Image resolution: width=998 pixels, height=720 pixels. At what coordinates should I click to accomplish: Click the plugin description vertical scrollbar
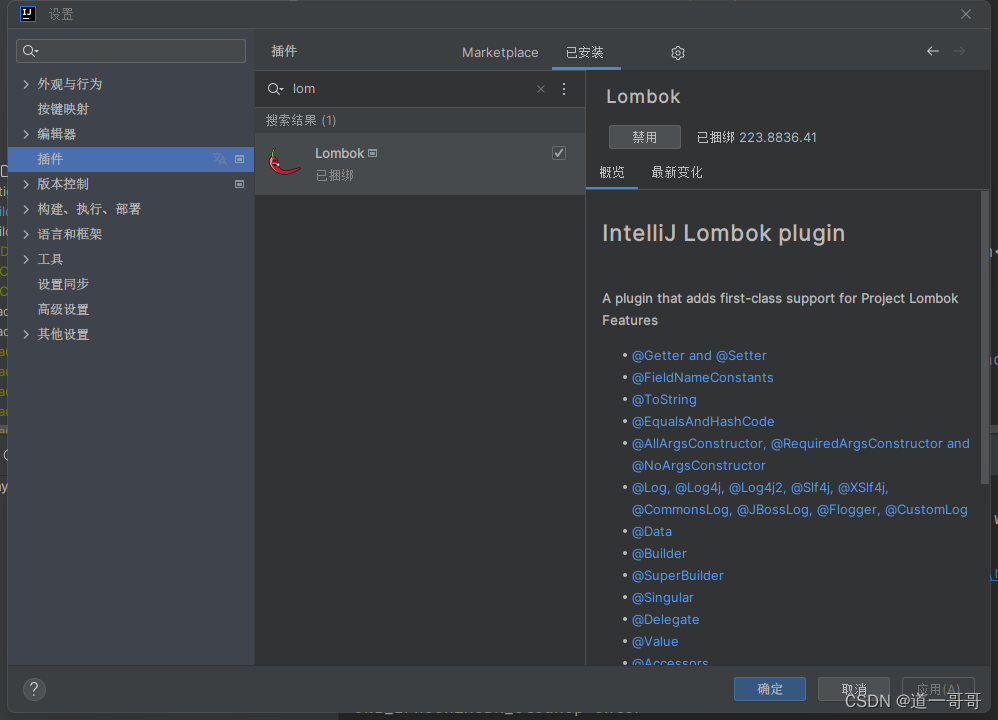click(x=985, y=300)
